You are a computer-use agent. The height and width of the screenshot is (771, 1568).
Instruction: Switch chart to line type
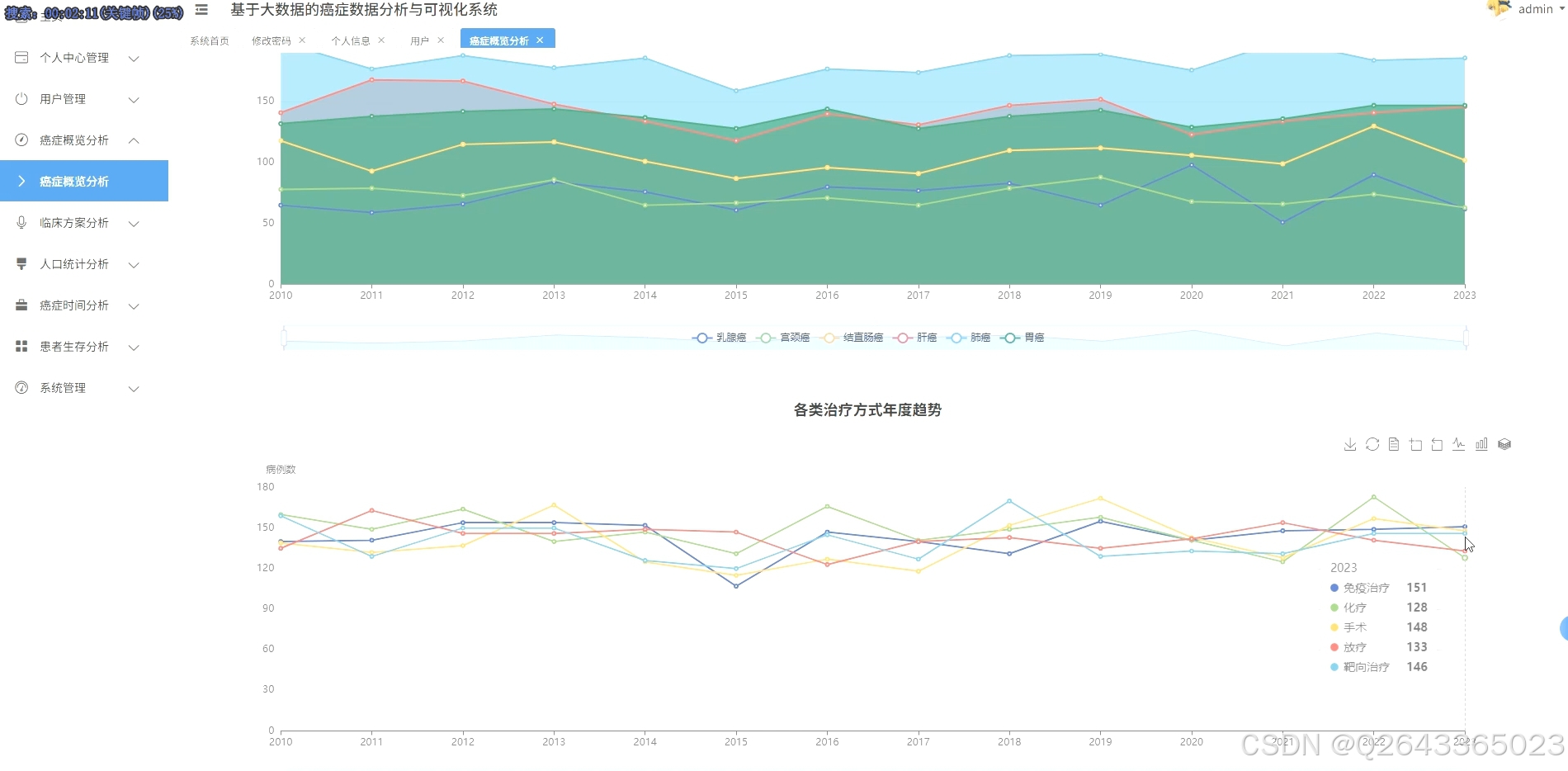[x=1459, y=444]
